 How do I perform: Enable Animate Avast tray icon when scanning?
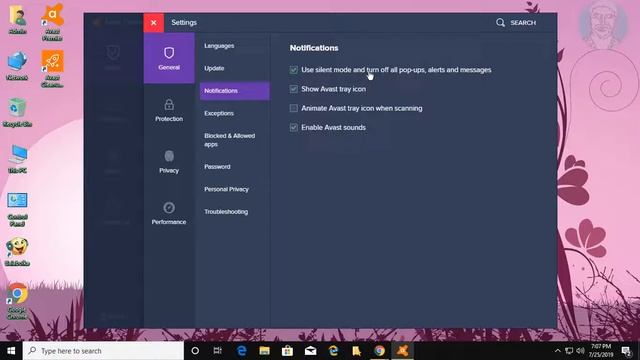(x=293, y=108)
